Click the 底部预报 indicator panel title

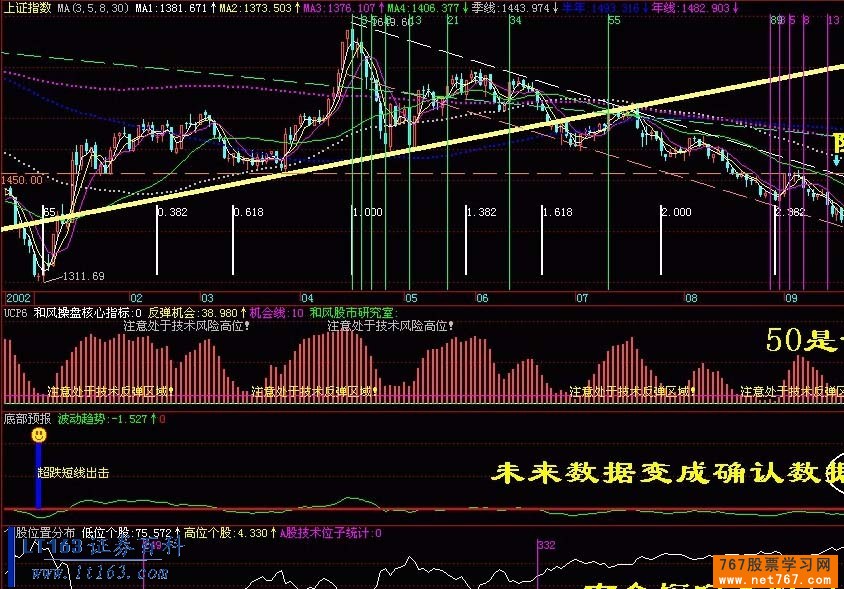point(25,419)
